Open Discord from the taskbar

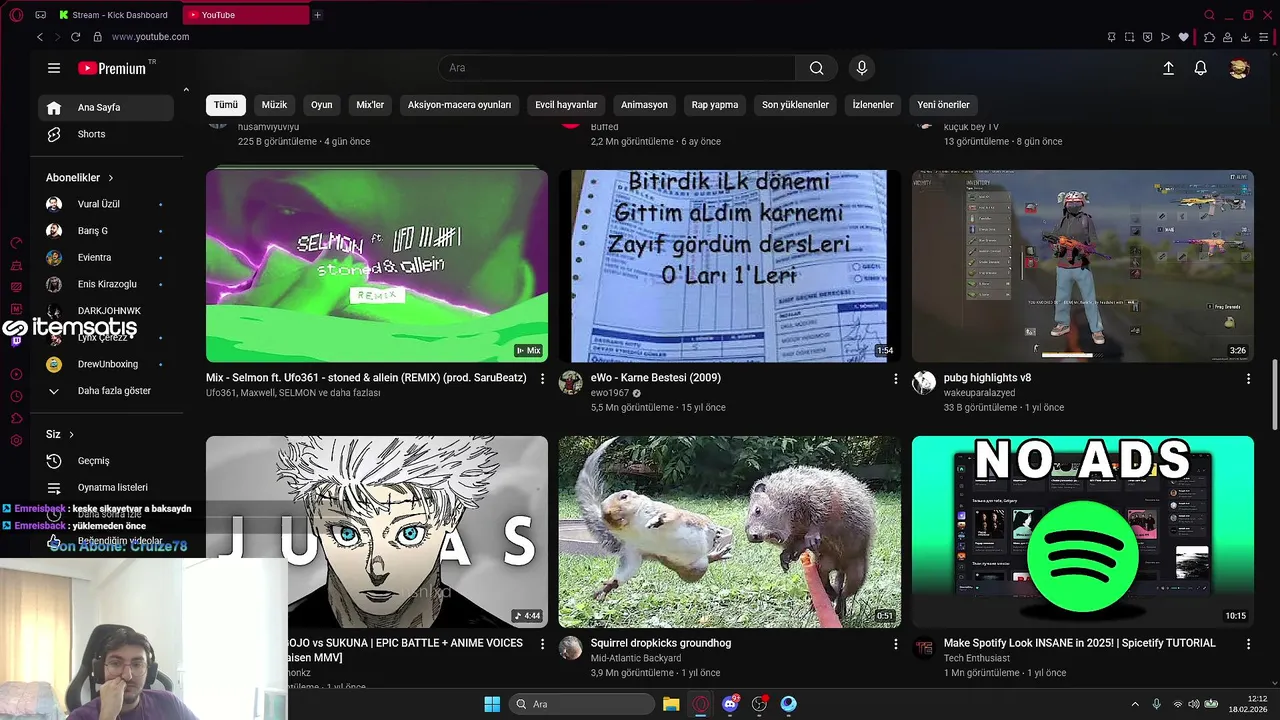(x=730, y=705)
